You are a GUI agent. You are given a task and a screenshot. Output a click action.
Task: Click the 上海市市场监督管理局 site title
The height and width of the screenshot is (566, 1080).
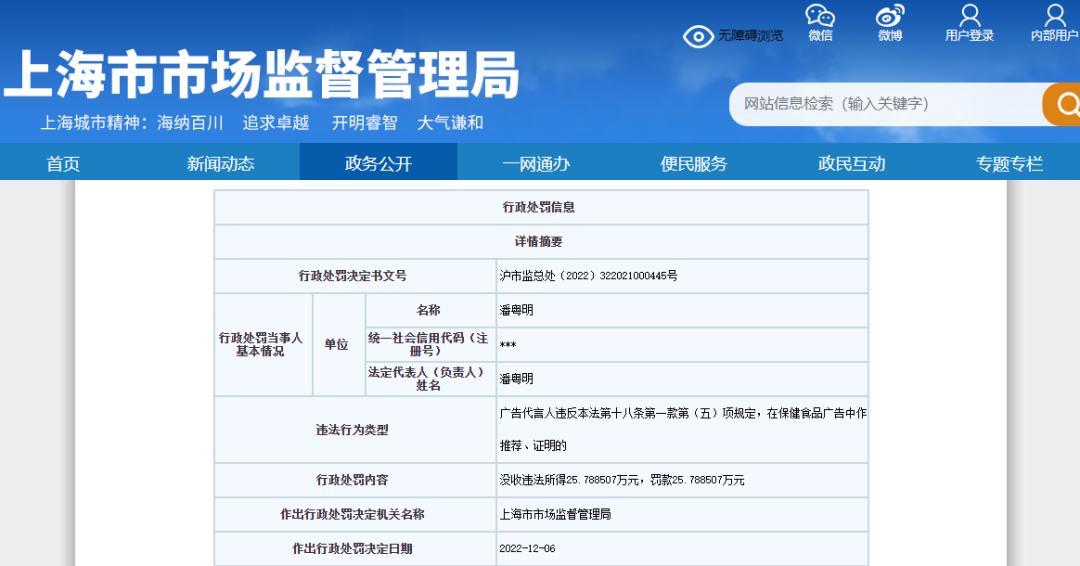coord(262,76)
